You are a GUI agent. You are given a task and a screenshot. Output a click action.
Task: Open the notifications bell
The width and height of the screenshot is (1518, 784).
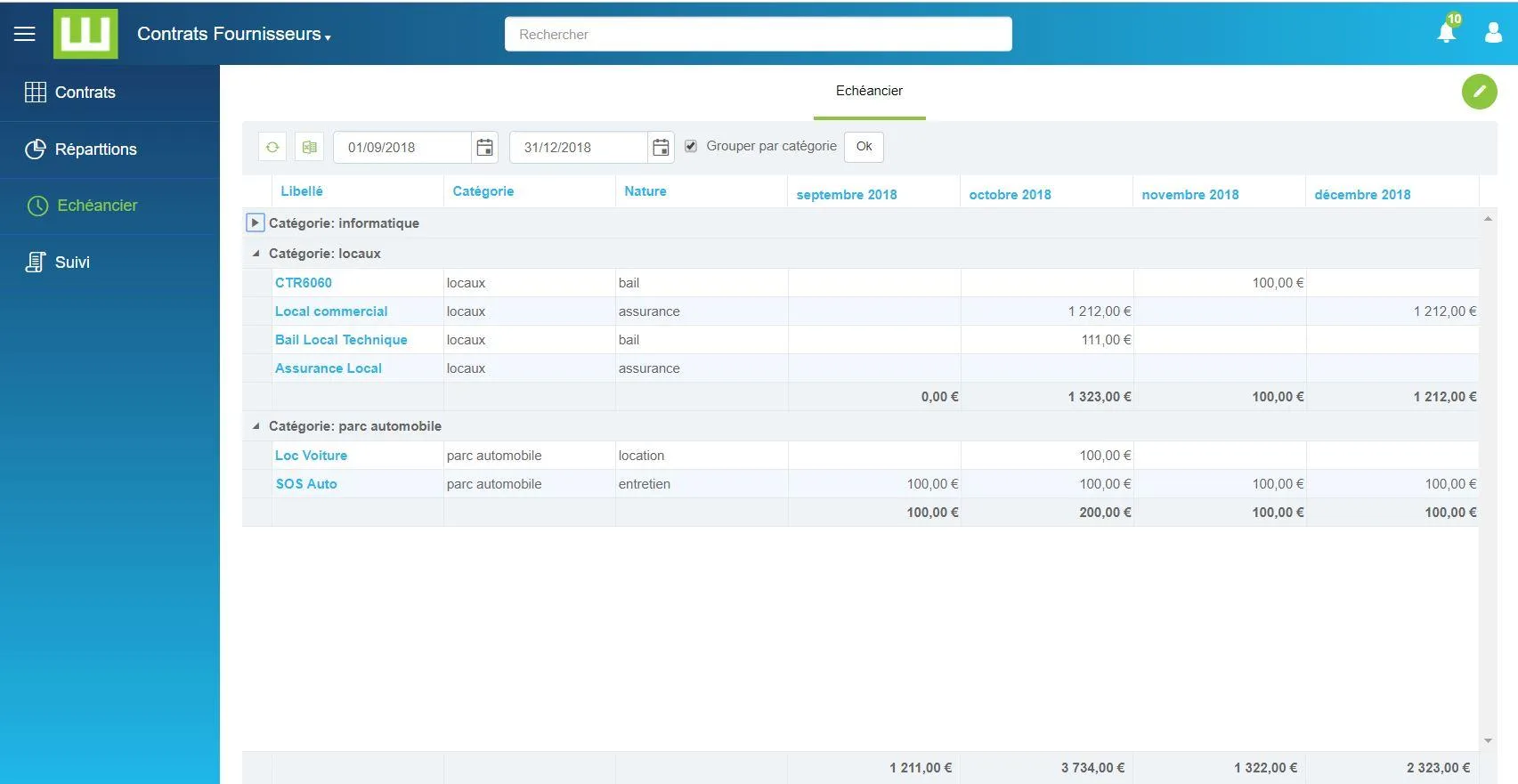click(x=1447, y=33)
